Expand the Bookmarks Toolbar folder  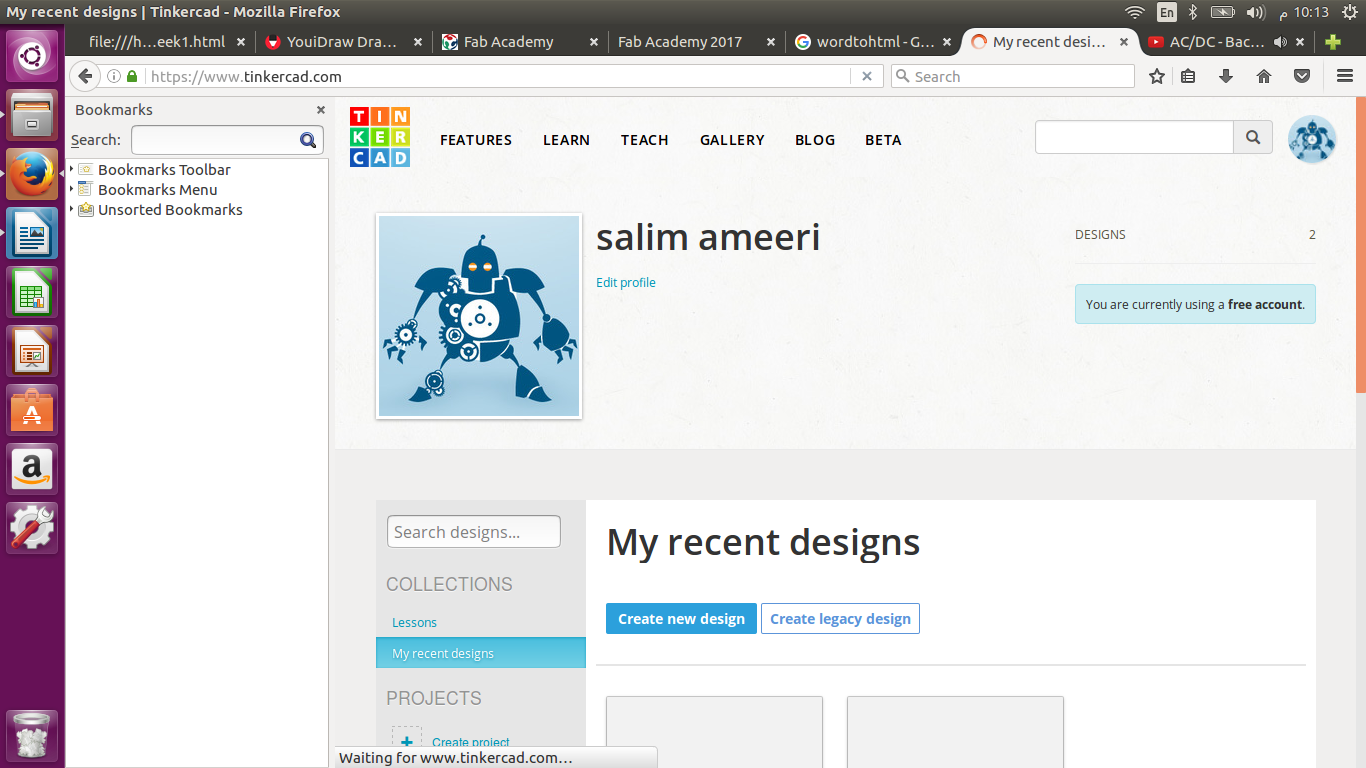[x=72, y=170]
